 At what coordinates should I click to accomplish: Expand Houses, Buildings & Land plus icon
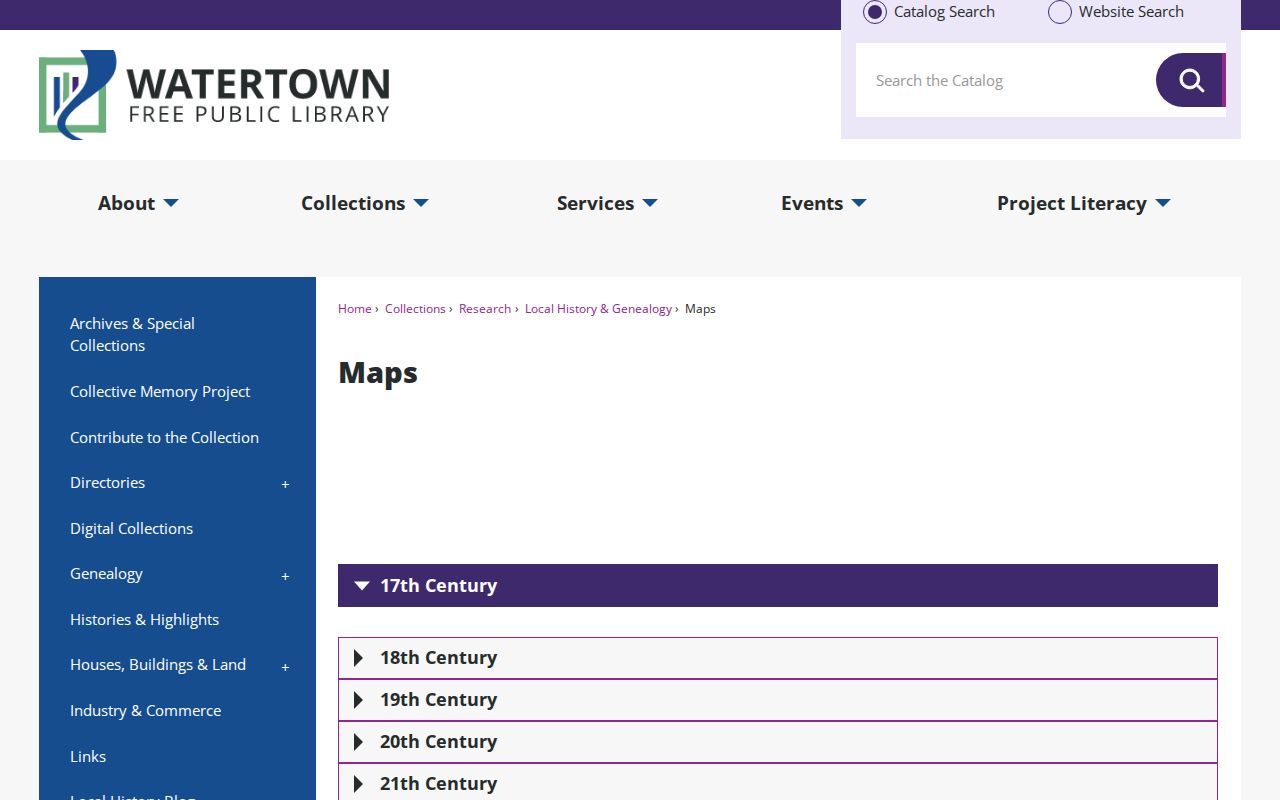pos(285,667)
